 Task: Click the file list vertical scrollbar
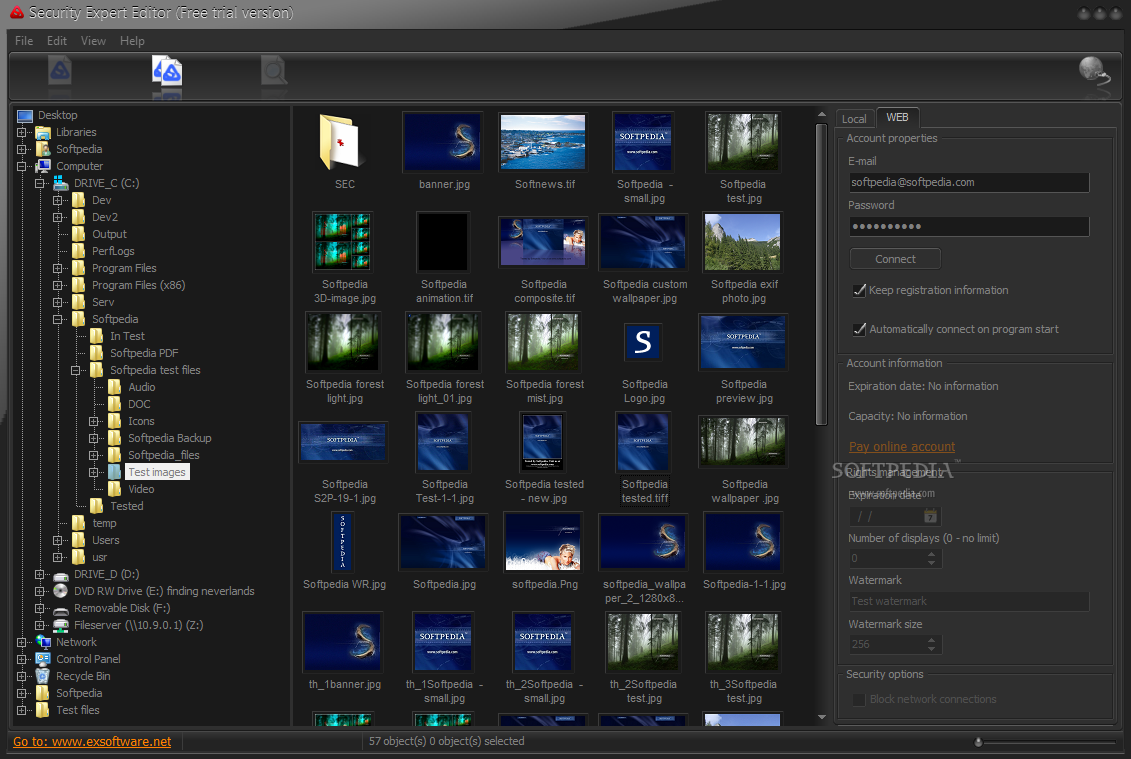tap(822, 275)
